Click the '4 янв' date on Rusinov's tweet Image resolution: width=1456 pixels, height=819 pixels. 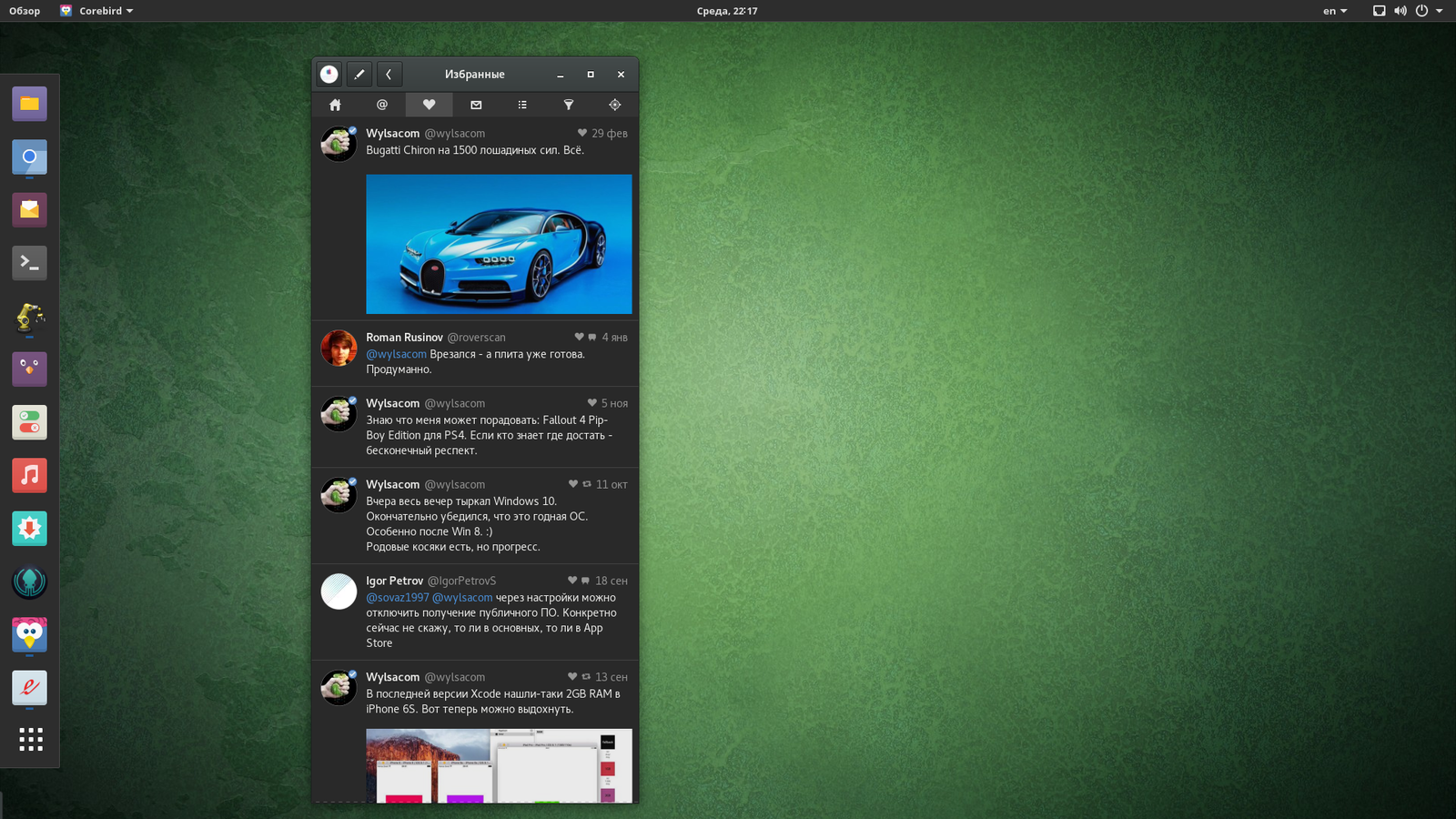tap(614, 338)
